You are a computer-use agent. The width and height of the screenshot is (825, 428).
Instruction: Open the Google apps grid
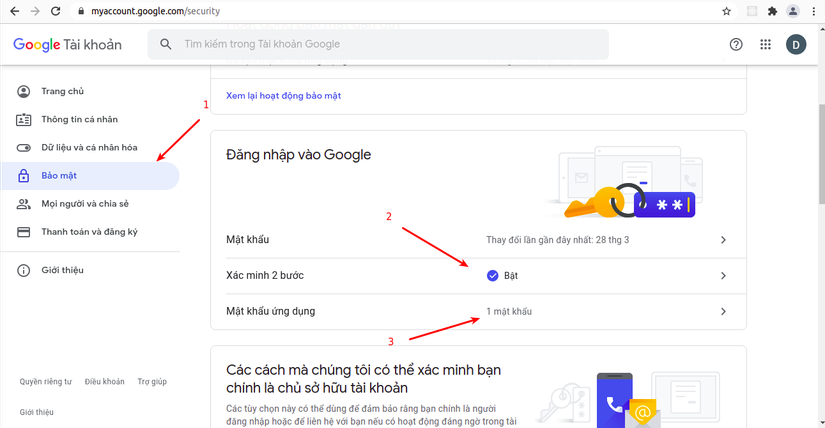coord(765,44)
